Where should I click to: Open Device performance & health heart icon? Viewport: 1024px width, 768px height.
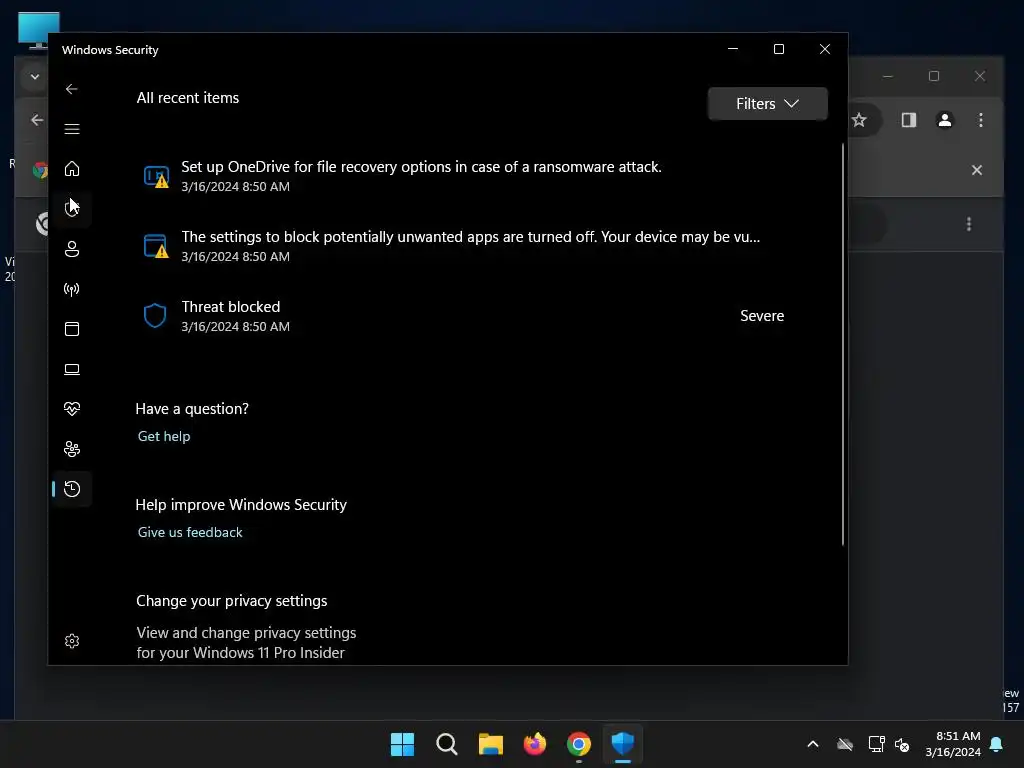point(72,409)
